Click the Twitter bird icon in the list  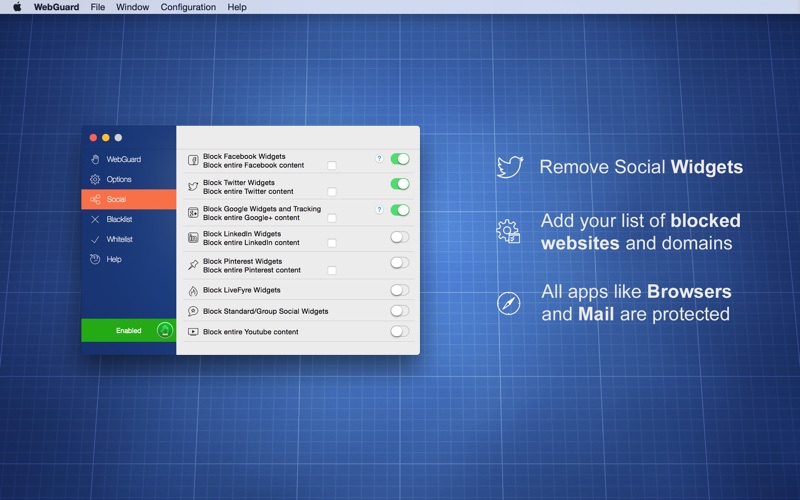(x=193, y=186)
